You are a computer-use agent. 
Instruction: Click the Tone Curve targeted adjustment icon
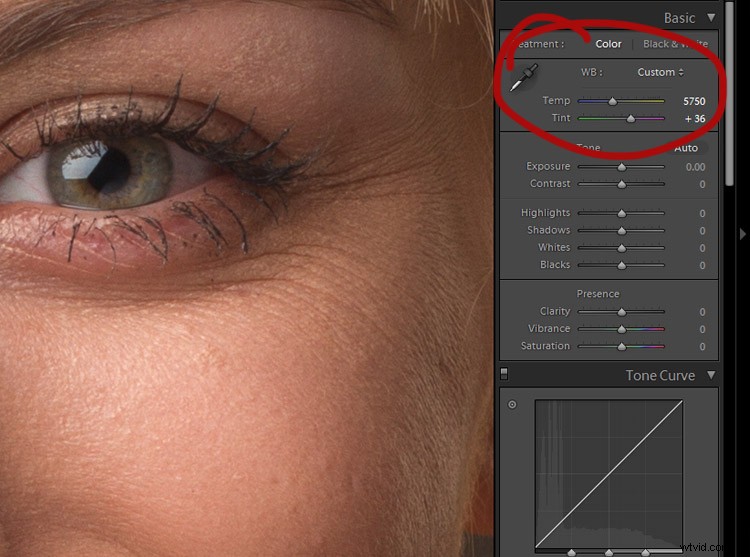512,404
